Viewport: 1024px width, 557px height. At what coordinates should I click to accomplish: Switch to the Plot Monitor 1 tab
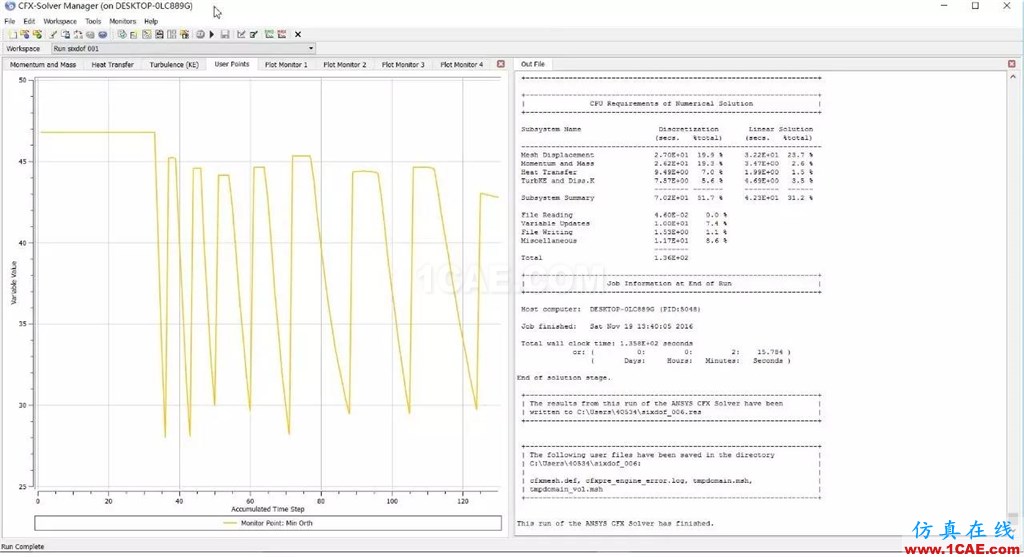point(286,65)
